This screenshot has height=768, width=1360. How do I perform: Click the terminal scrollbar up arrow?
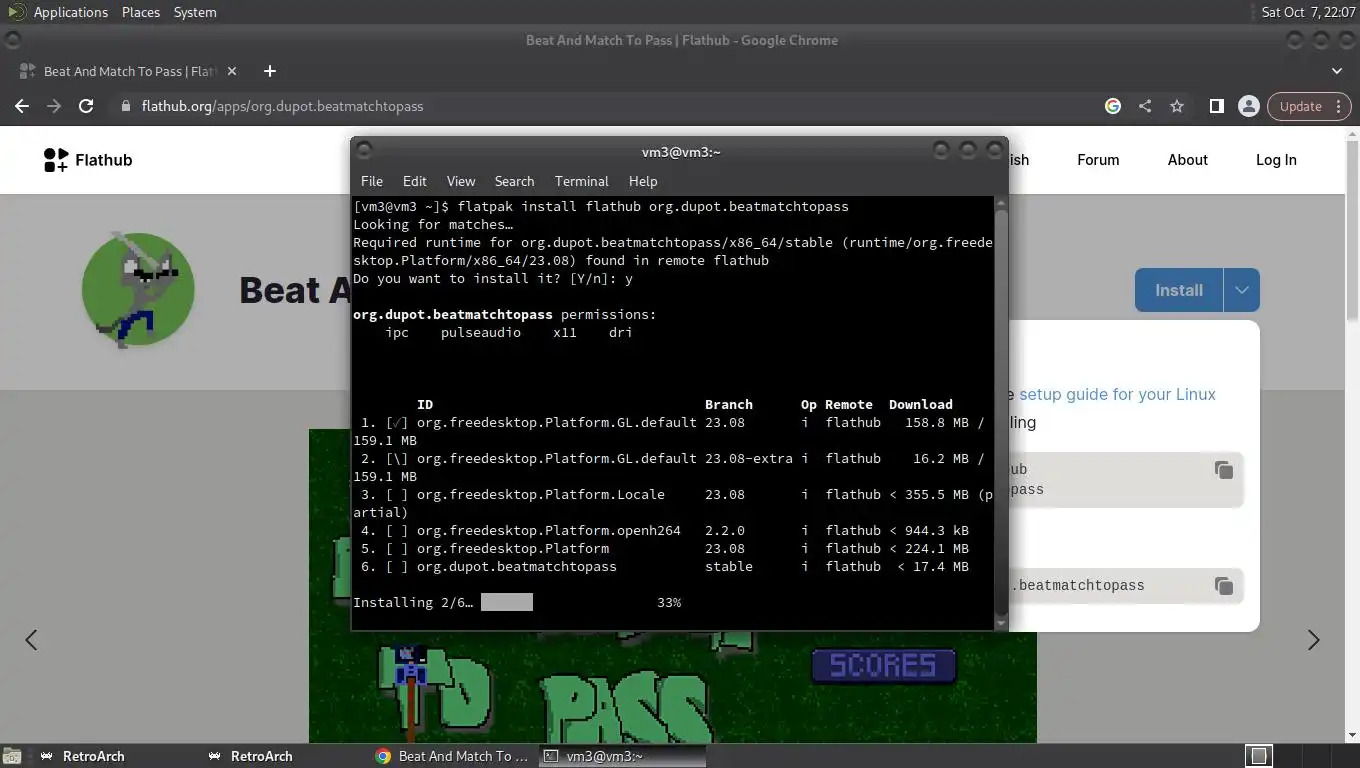(x=1001, y=203)
